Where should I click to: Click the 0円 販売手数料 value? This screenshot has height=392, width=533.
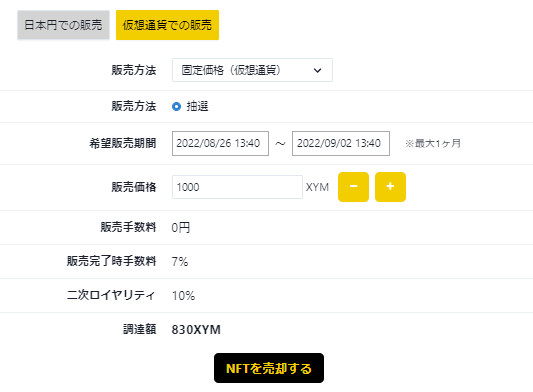pyautogui.click(x=181, y=227)
